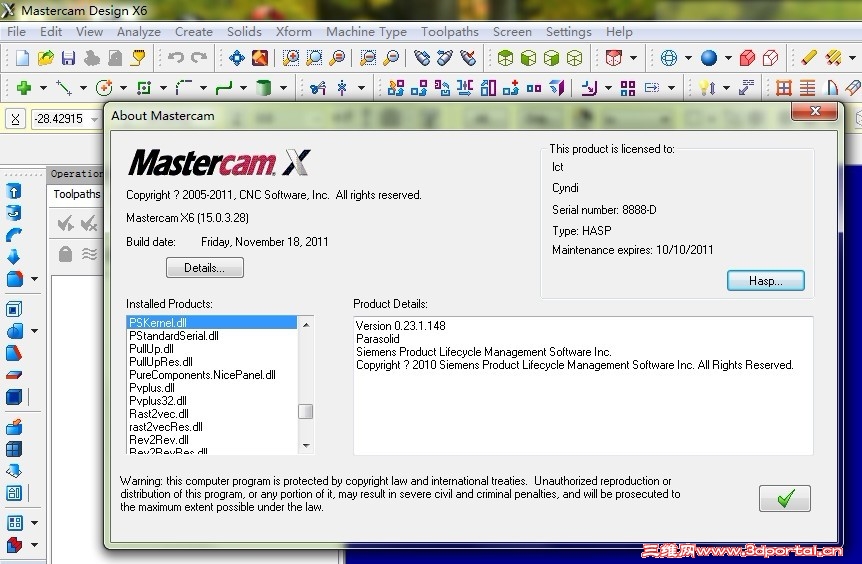
Task: Open dropdown next to light bulb icon
Action: [726, 88]
